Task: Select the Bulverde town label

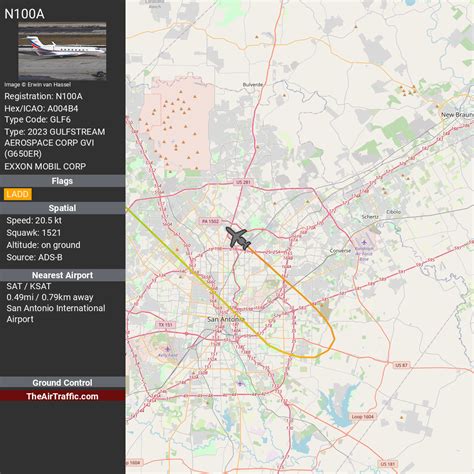Action: pyautogui.click(x=253, y=85)
